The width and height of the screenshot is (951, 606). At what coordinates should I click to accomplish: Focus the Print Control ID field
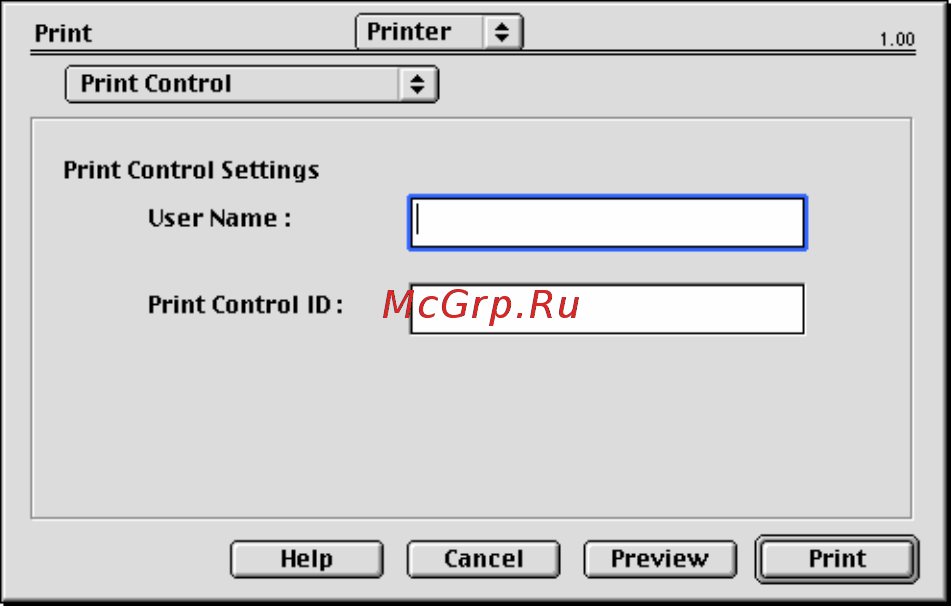click(607, 309)
